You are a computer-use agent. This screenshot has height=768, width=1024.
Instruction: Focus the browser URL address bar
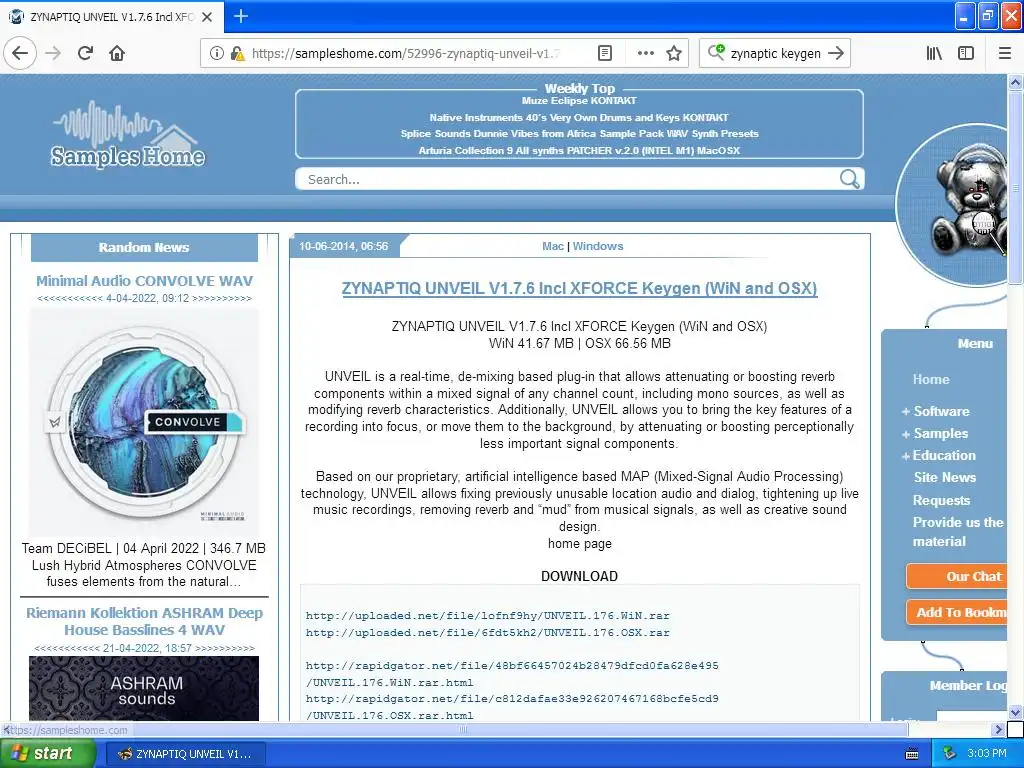point(405,54)
